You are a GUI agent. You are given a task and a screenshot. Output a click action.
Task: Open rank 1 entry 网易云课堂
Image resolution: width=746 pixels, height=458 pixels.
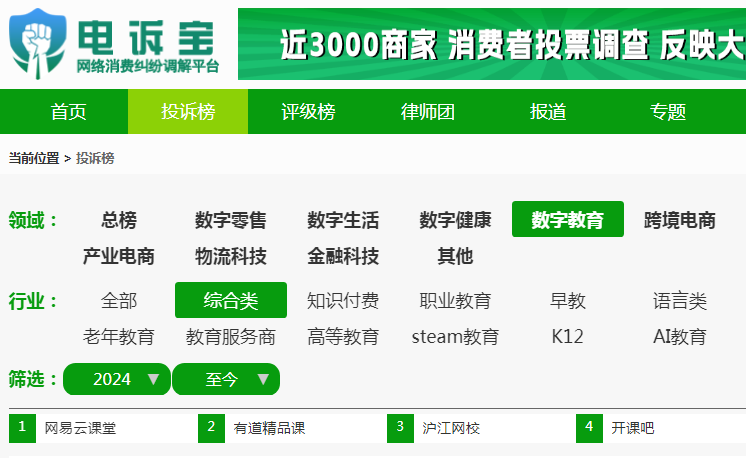[80, 428]
